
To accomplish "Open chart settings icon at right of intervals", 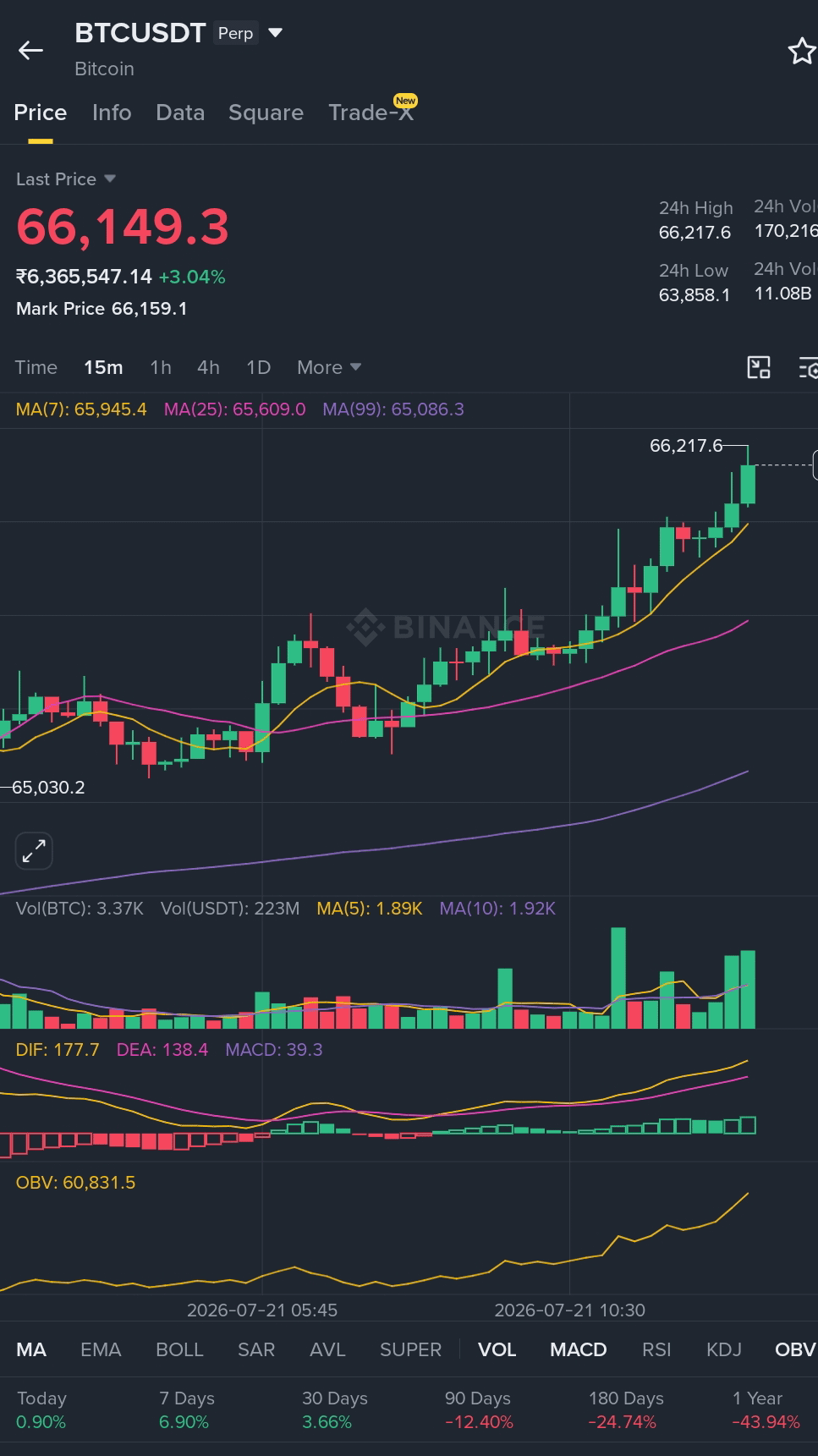I will point(808,367).
